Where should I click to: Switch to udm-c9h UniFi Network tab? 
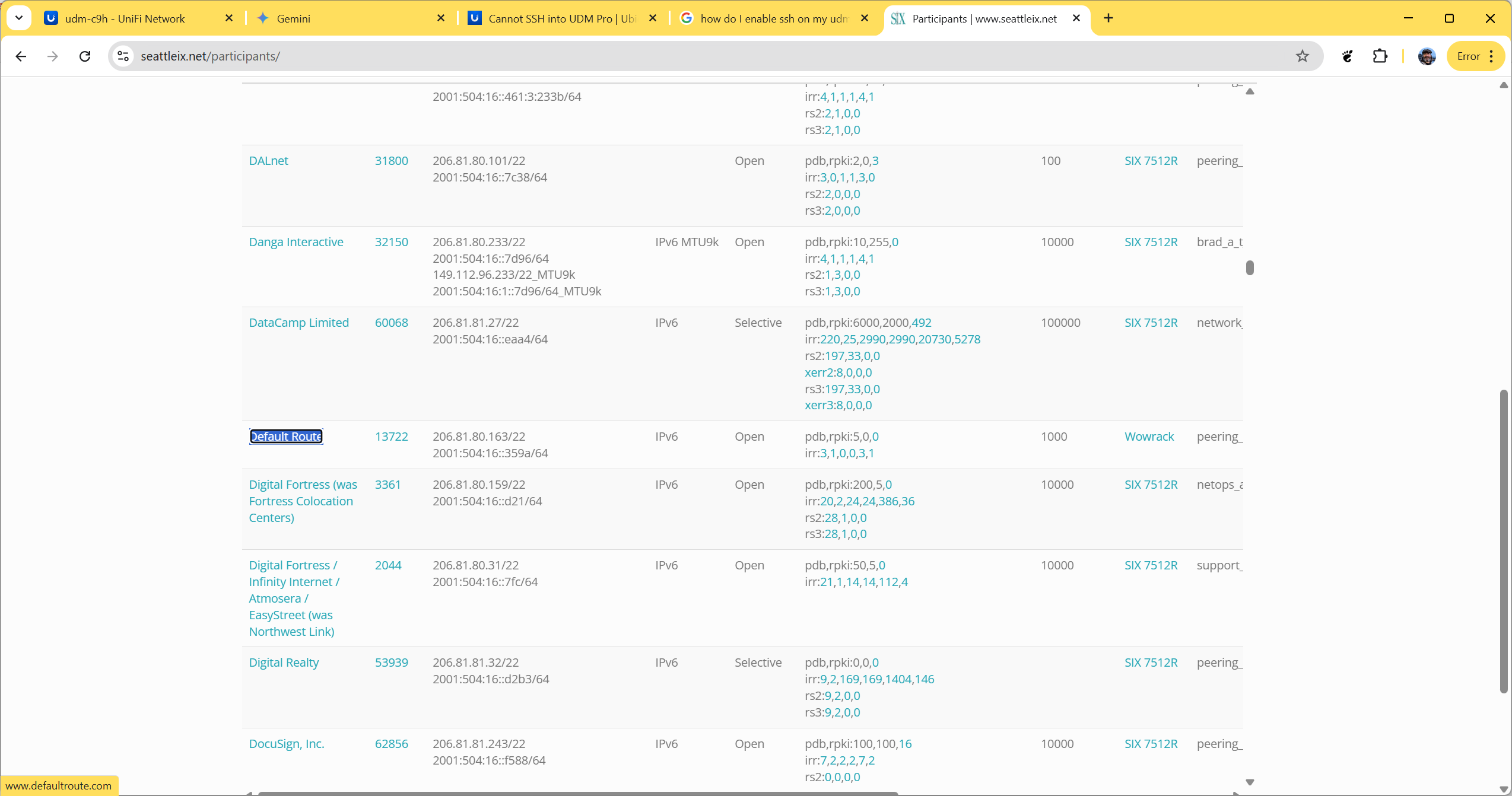pyautogui.click(x=125, y=18)
